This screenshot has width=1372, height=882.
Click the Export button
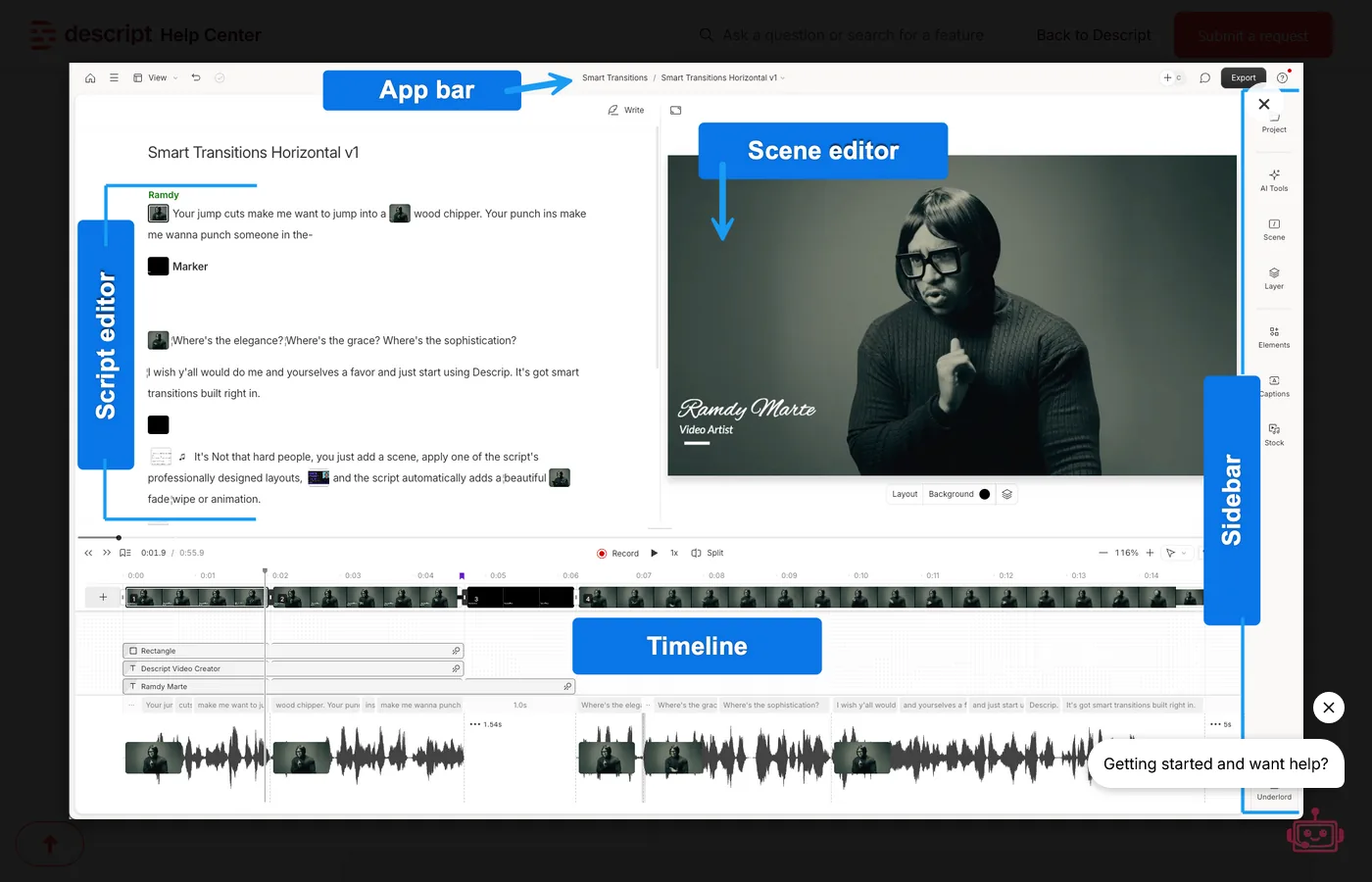(x=1244, y=77)
